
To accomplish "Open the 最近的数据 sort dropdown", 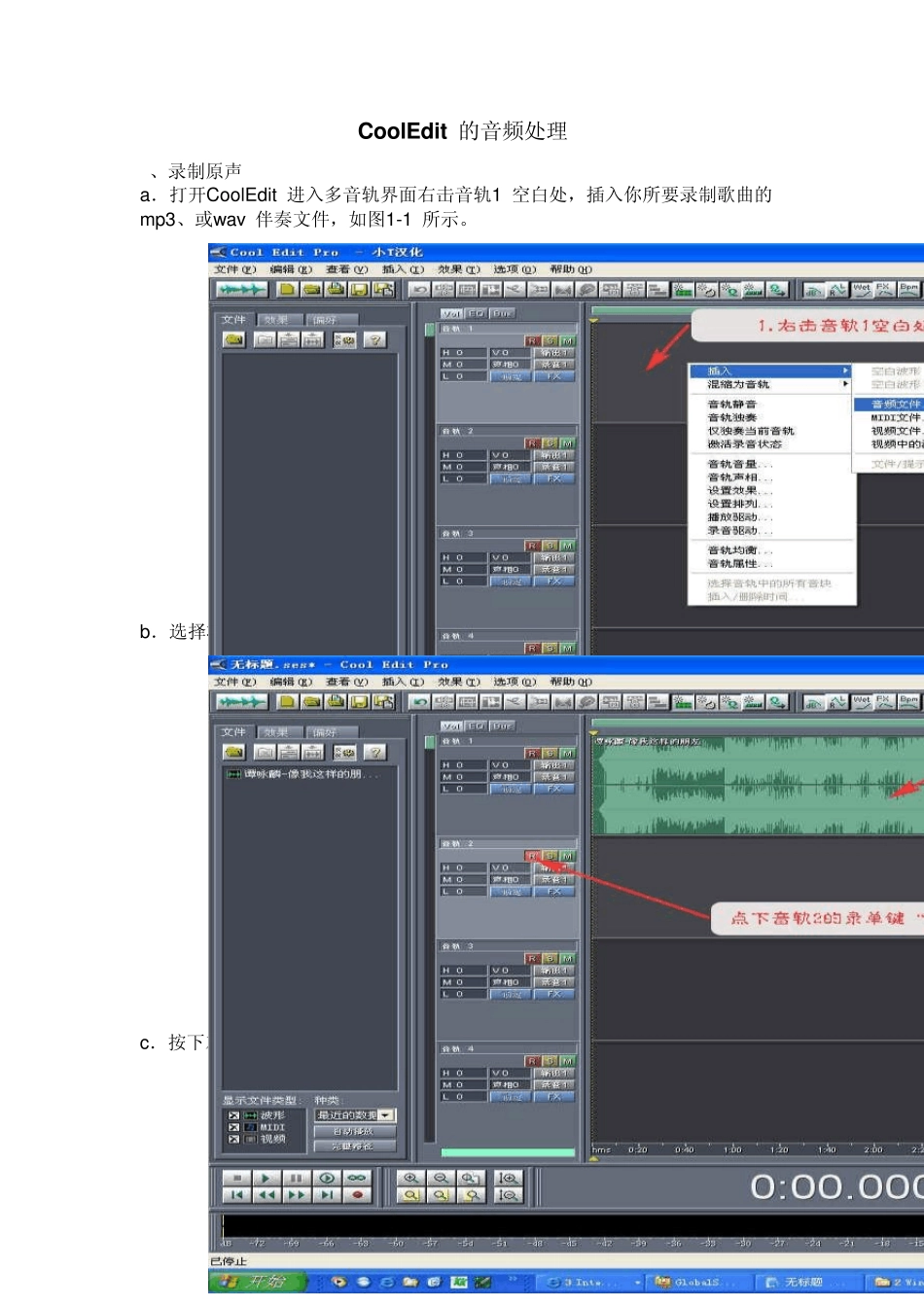I will (386, 1115).
